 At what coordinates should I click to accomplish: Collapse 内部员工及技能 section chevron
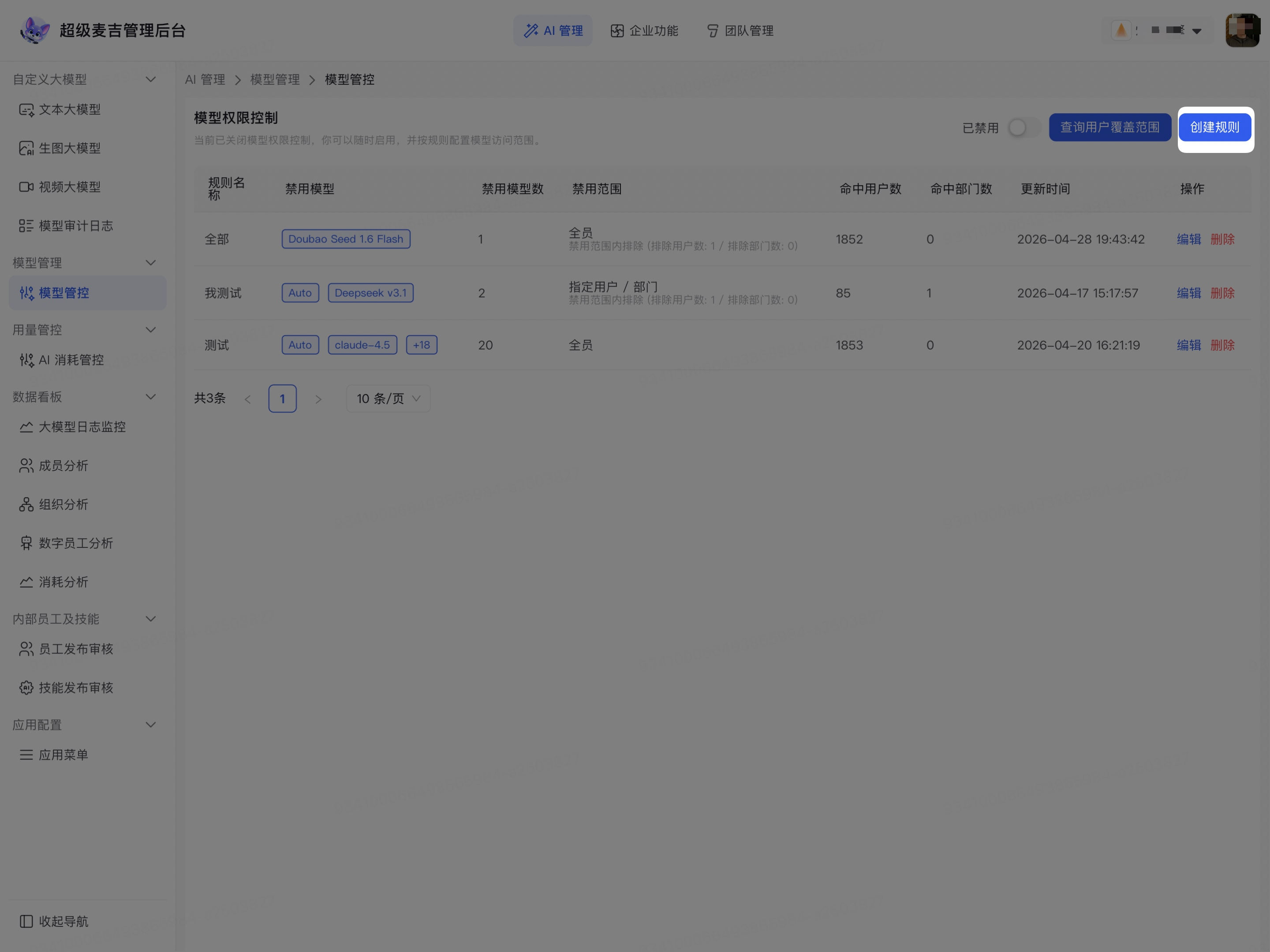click(151, 619)
